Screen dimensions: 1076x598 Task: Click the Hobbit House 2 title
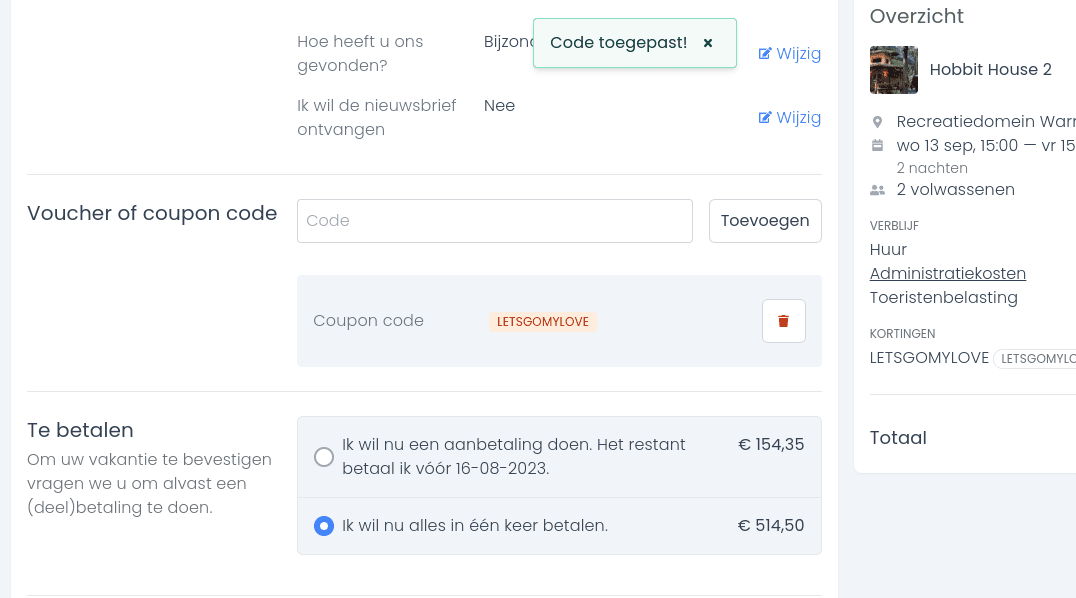point(990,69)
